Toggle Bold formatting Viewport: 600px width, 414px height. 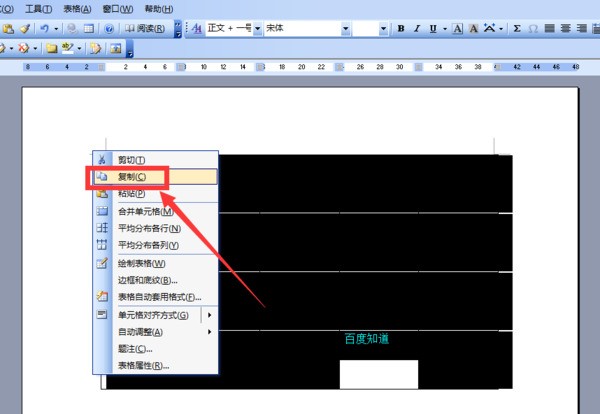click(x=401, y=29)
